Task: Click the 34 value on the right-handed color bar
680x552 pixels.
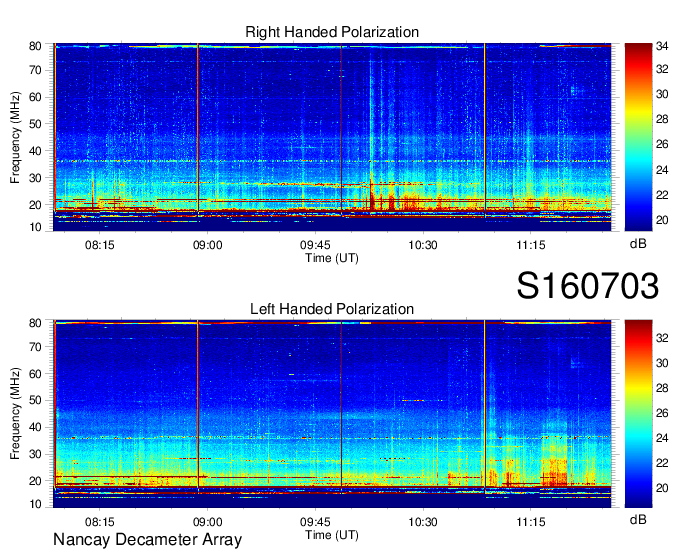Action: coord(662,46)
